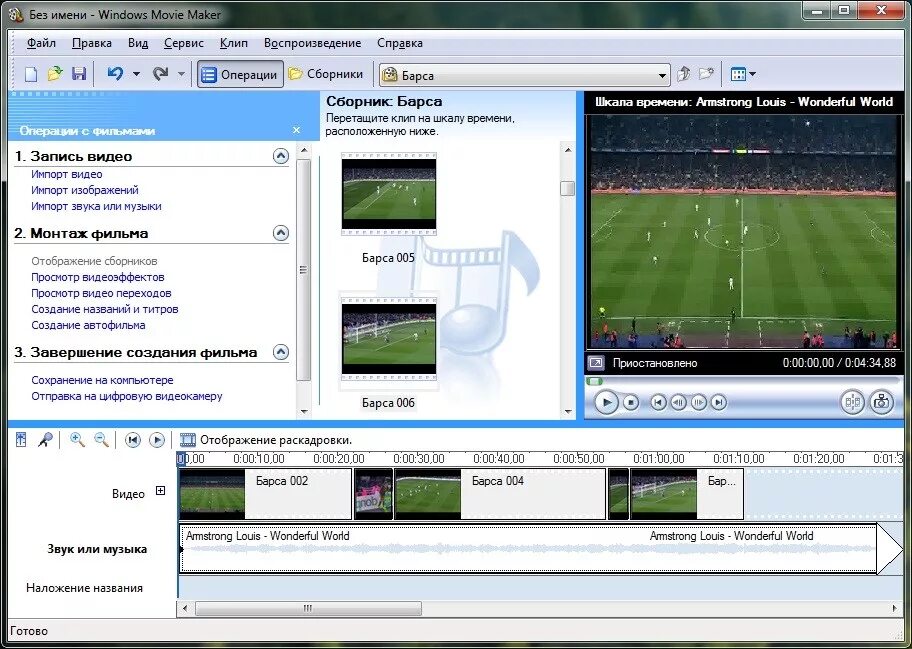Open the Клип menu

pyautogui.click(x=234, y=43)
